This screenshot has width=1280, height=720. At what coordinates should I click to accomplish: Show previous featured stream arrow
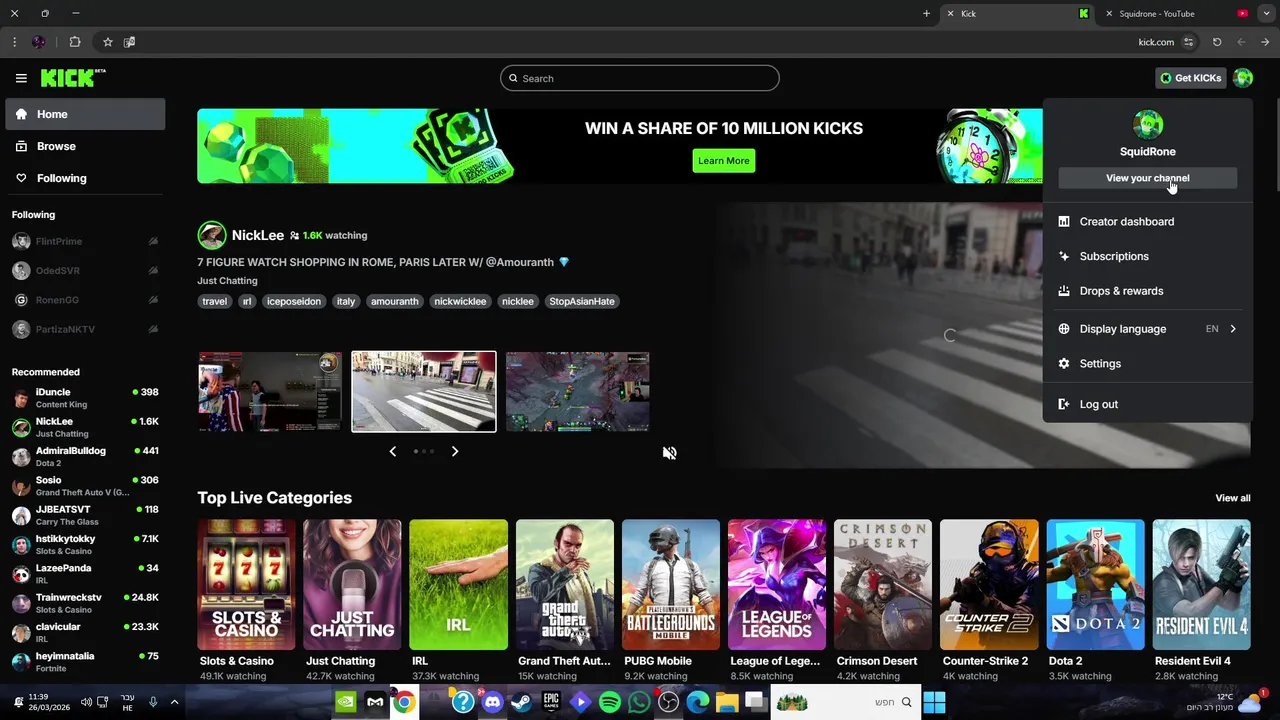pos(392,451)
